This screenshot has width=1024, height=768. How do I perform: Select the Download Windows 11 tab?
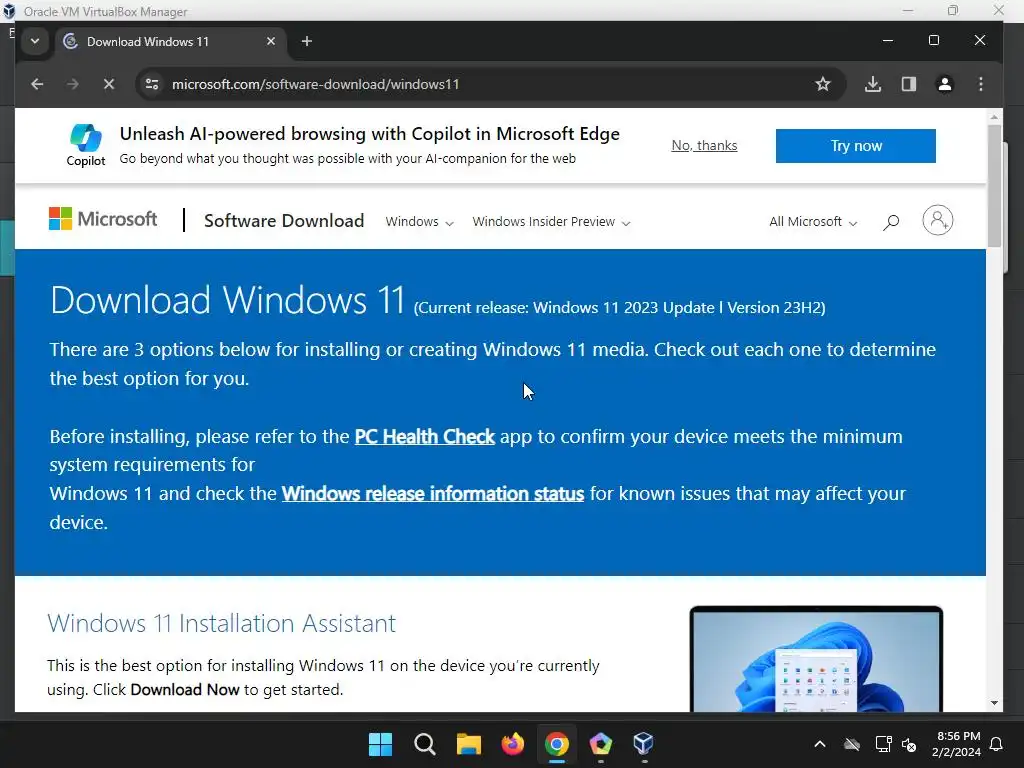point(171,42)
